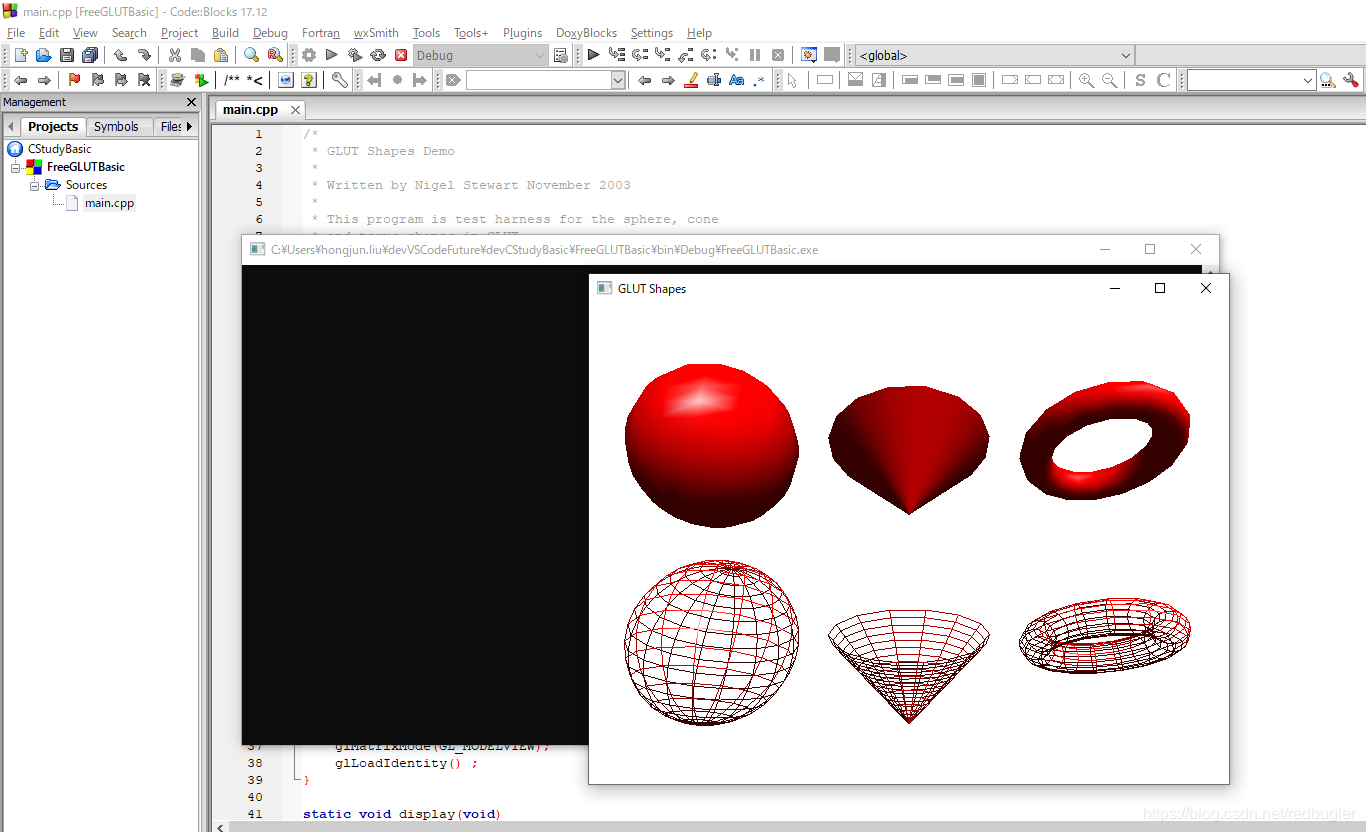Close the Management panel
The image size is (1366, 832).
(192, 102)
